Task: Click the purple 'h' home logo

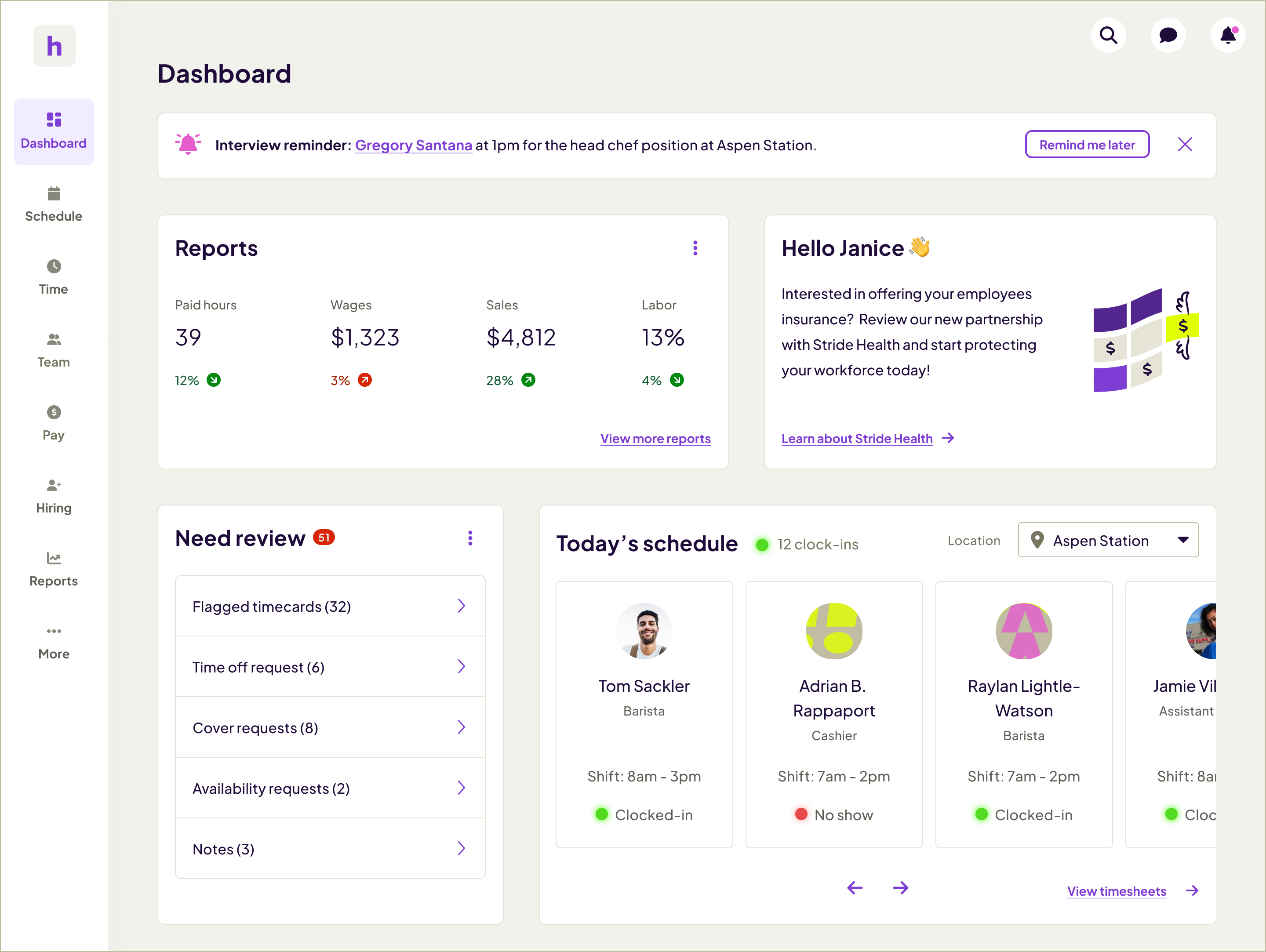Action: click(x=55, y=46)
